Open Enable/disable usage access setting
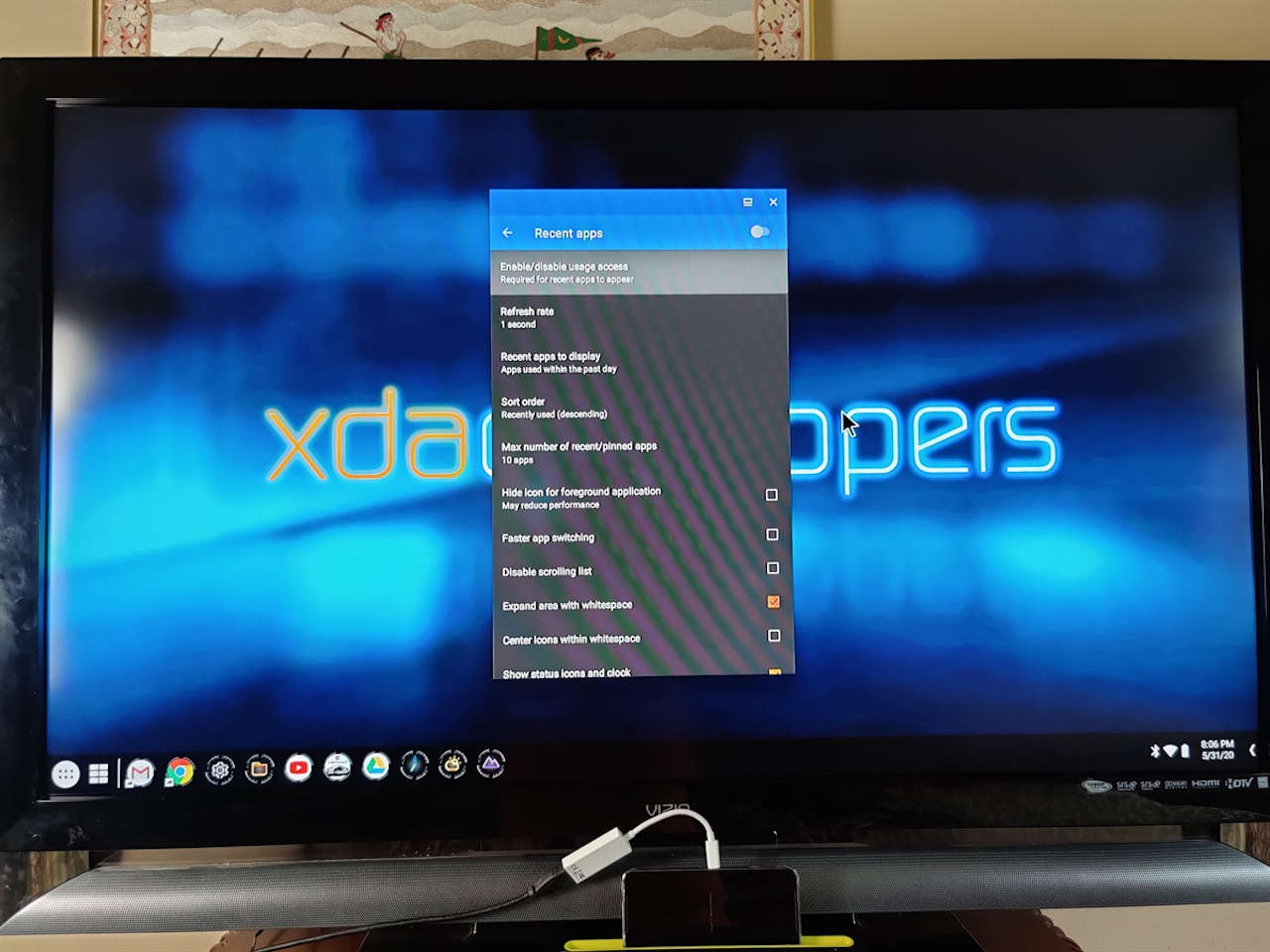Screen dimensions: 1270x952 [639, 273]
